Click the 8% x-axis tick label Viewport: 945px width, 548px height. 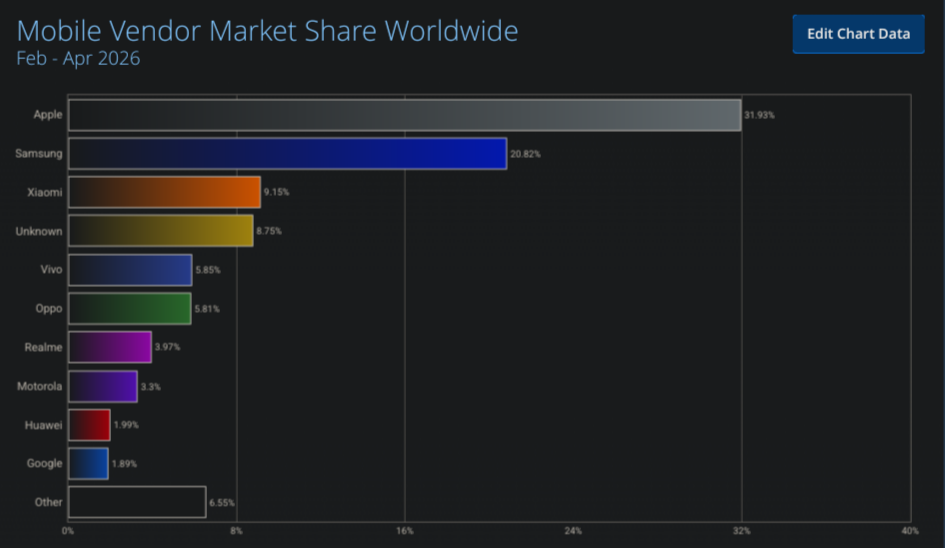click(236, 531)
